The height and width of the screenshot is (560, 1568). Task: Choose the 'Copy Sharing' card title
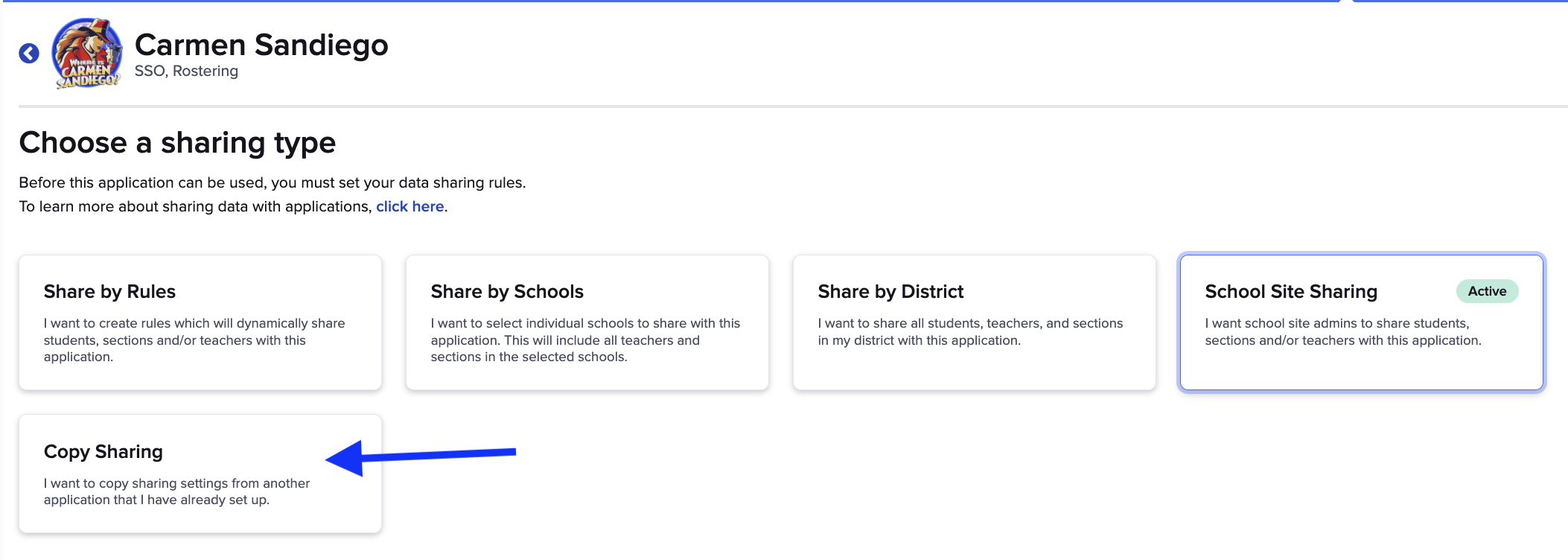coord(103,451)
